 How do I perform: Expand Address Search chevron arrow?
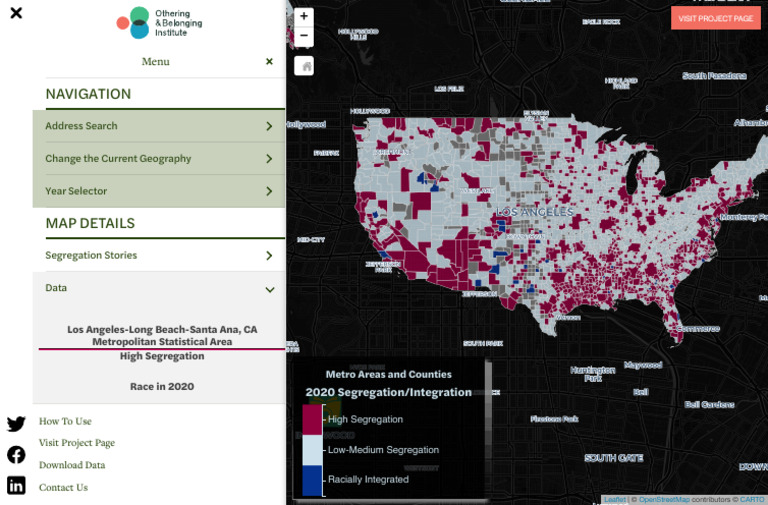[269, 126]
